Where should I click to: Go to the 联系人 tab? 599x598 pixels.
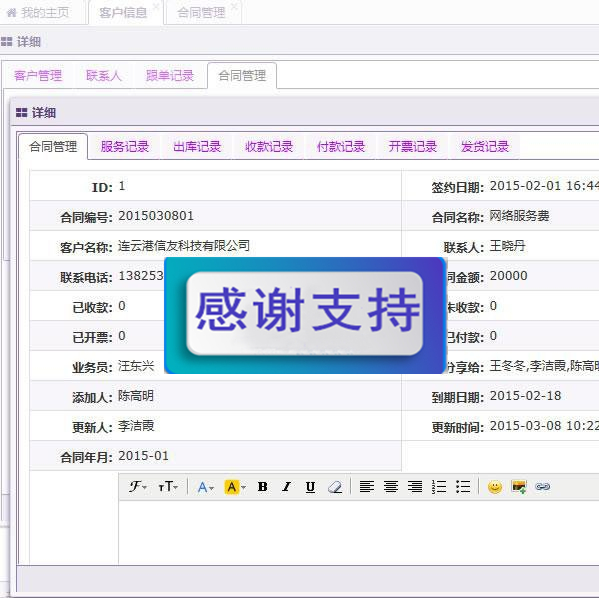[x=104, y=75]
